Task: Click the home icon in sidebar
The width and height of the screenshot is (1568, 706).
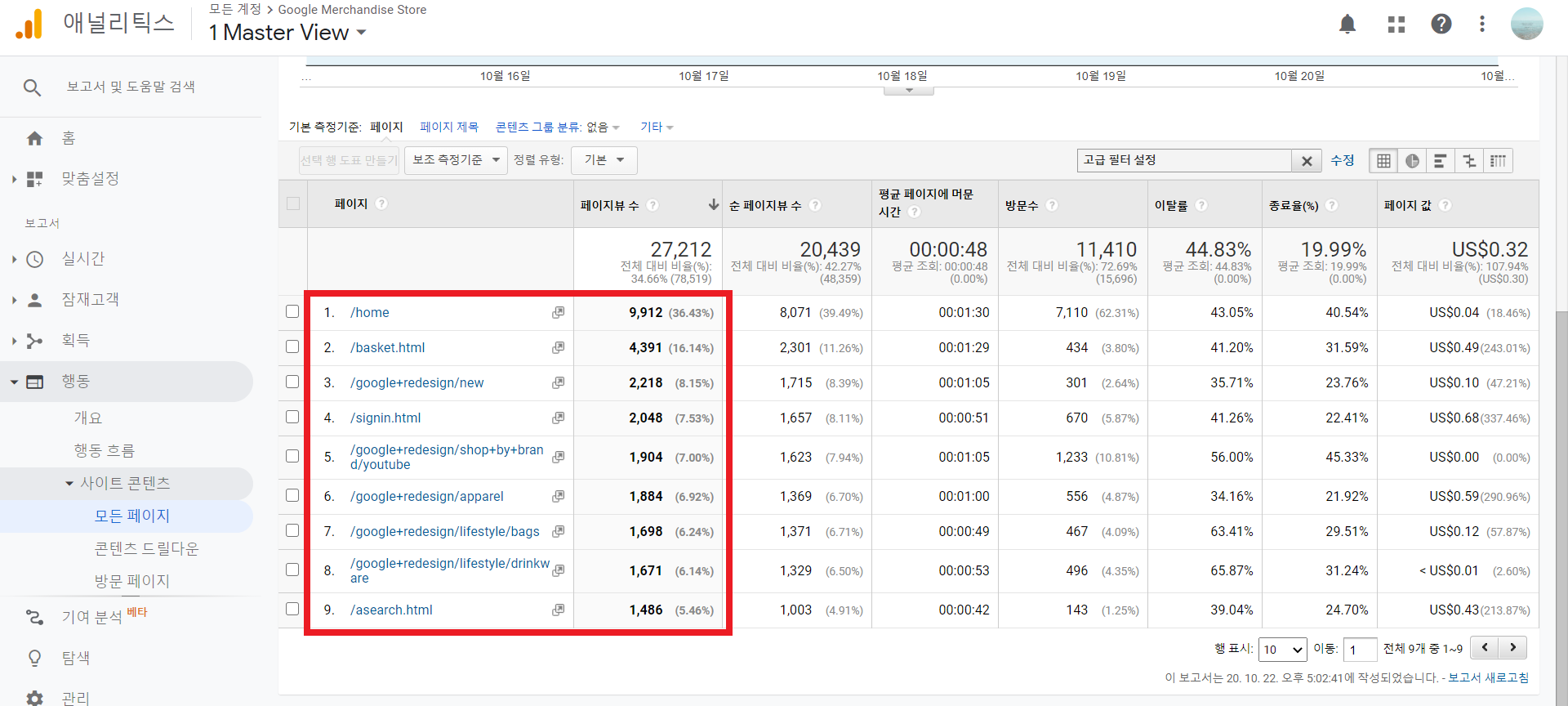Action: [34, 138]
